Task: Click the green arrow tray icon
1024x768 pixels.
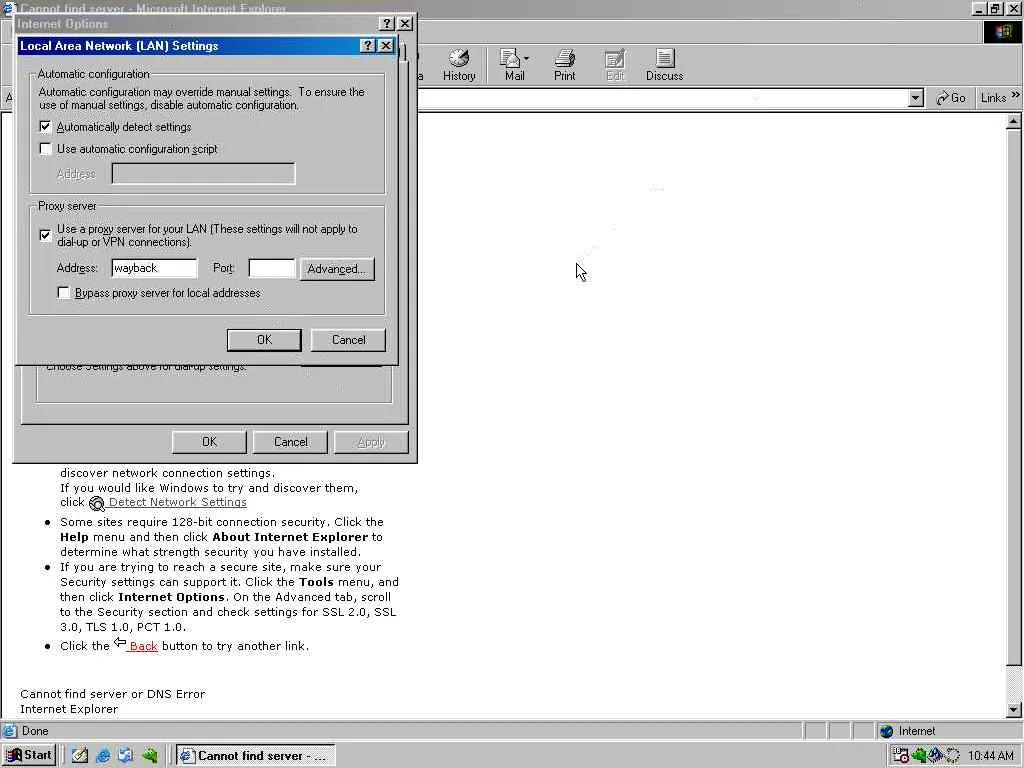Action: [x=919, y=756]
